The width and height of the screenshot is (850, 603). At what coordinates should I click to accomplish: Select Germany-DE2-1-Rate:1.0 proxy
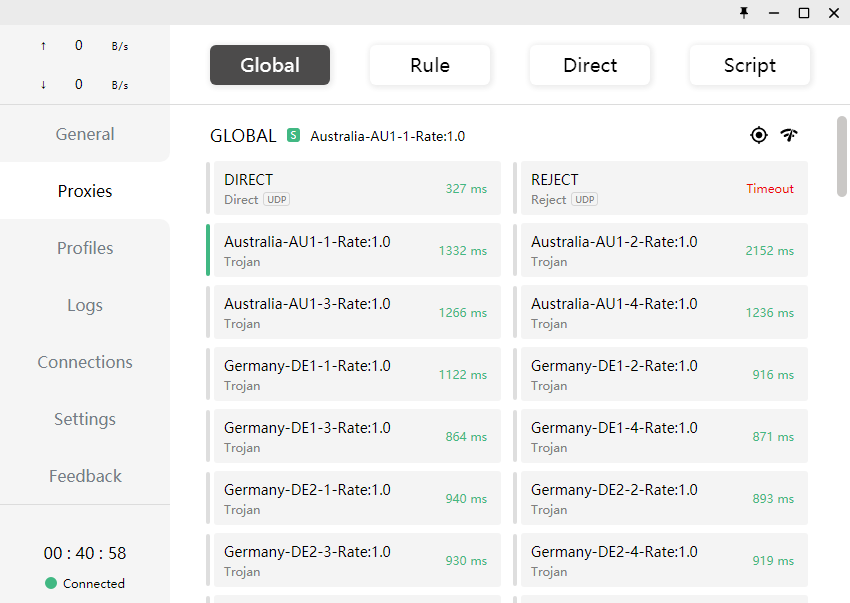[357, 498]
